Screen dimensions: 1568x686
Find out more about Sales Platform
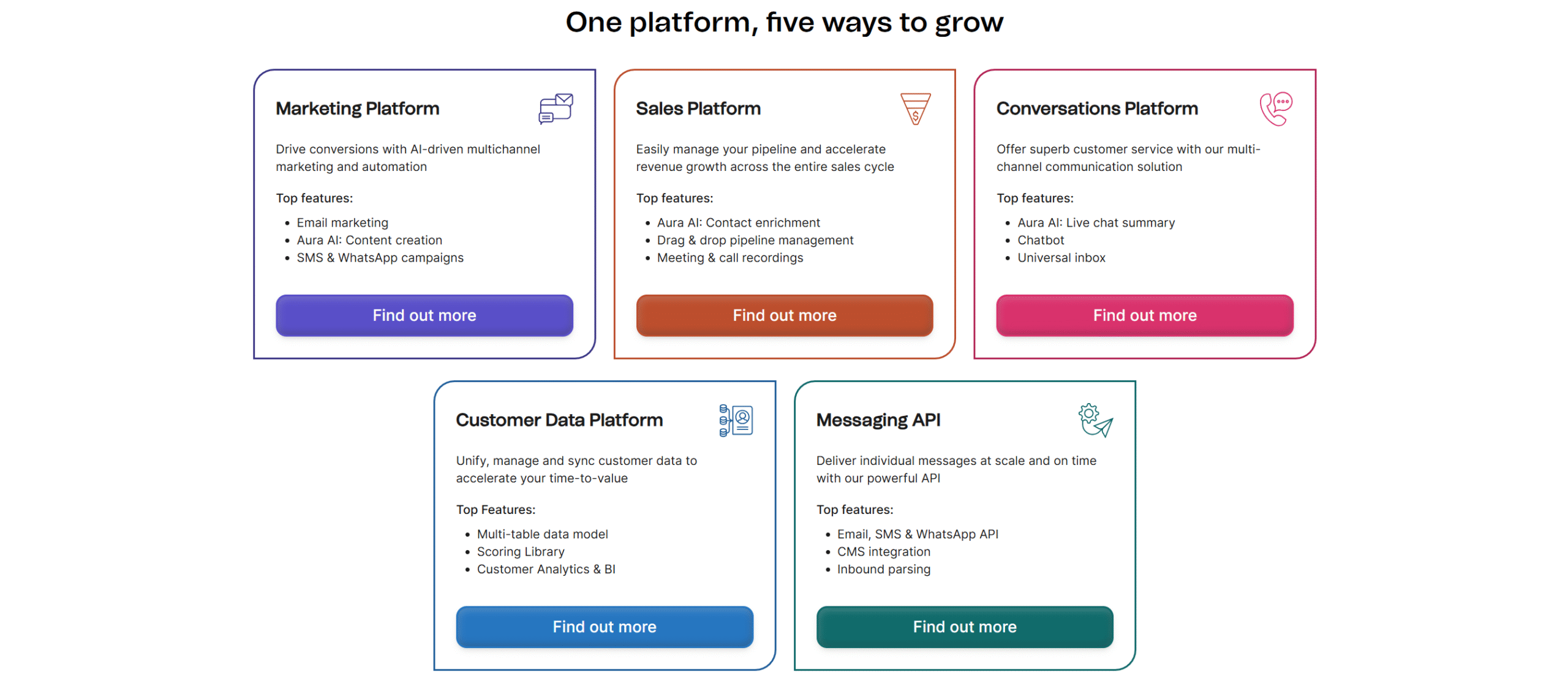coord(784,315)
